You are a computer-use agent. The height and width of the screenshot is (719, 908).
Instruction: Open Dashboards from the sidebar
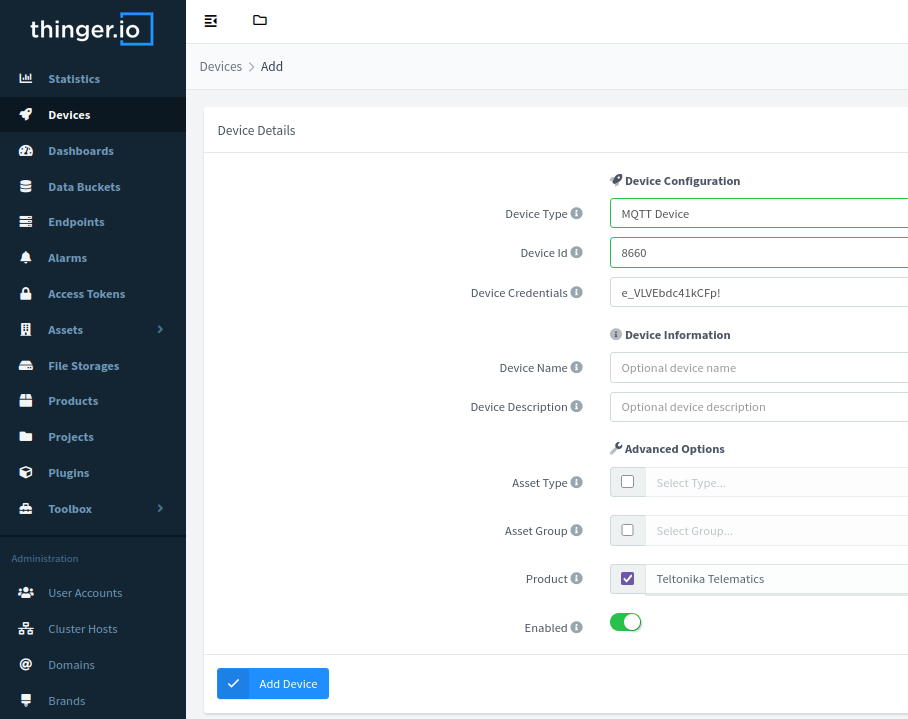(80, 151)
